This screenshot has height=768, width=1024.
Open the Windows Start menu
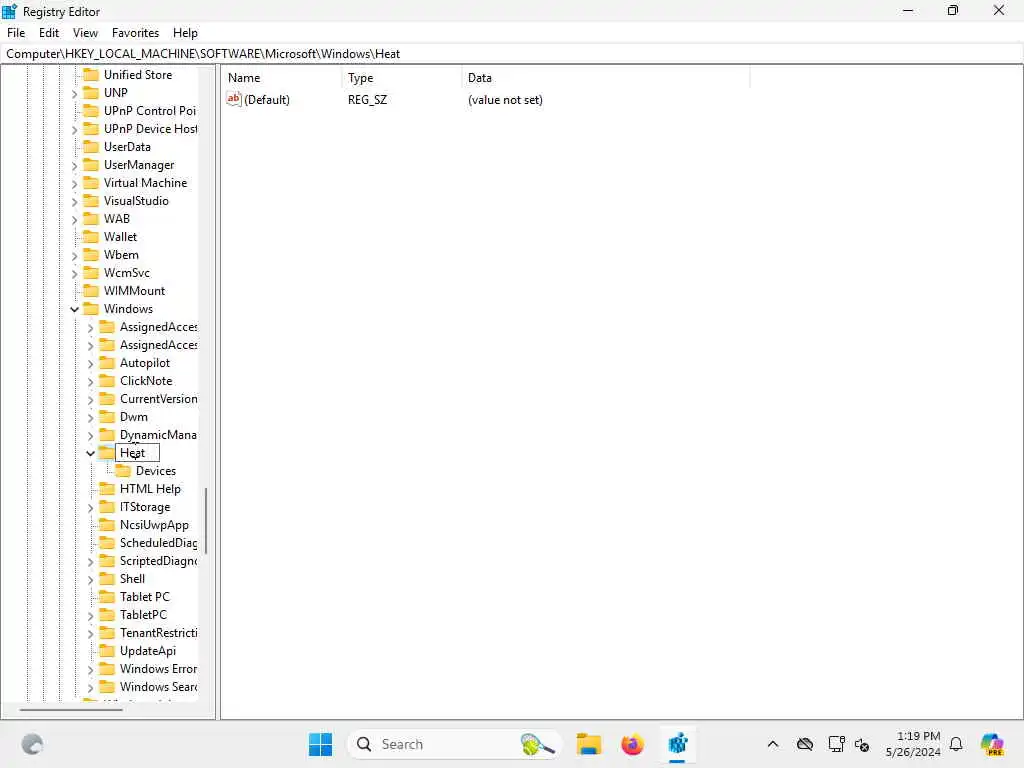coord(320,744)
